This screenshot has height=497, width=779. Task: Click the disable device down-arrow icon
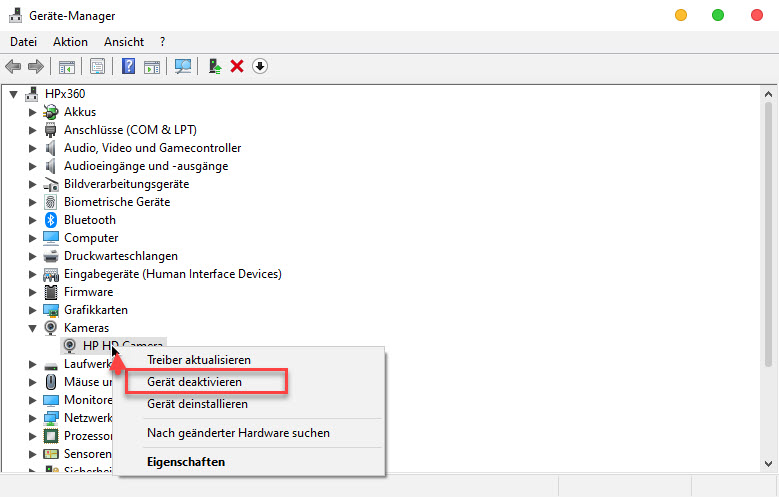(260, 66)
